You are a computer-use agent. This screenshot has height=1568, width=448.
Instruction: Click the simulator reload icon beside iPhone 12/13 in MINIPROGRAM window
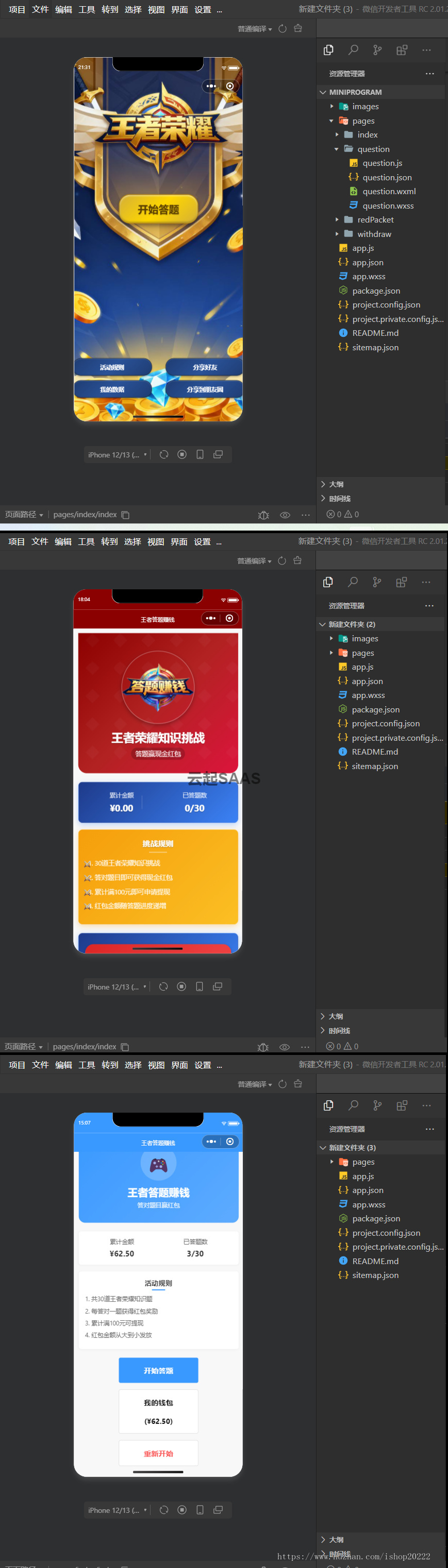pos(164,455)
